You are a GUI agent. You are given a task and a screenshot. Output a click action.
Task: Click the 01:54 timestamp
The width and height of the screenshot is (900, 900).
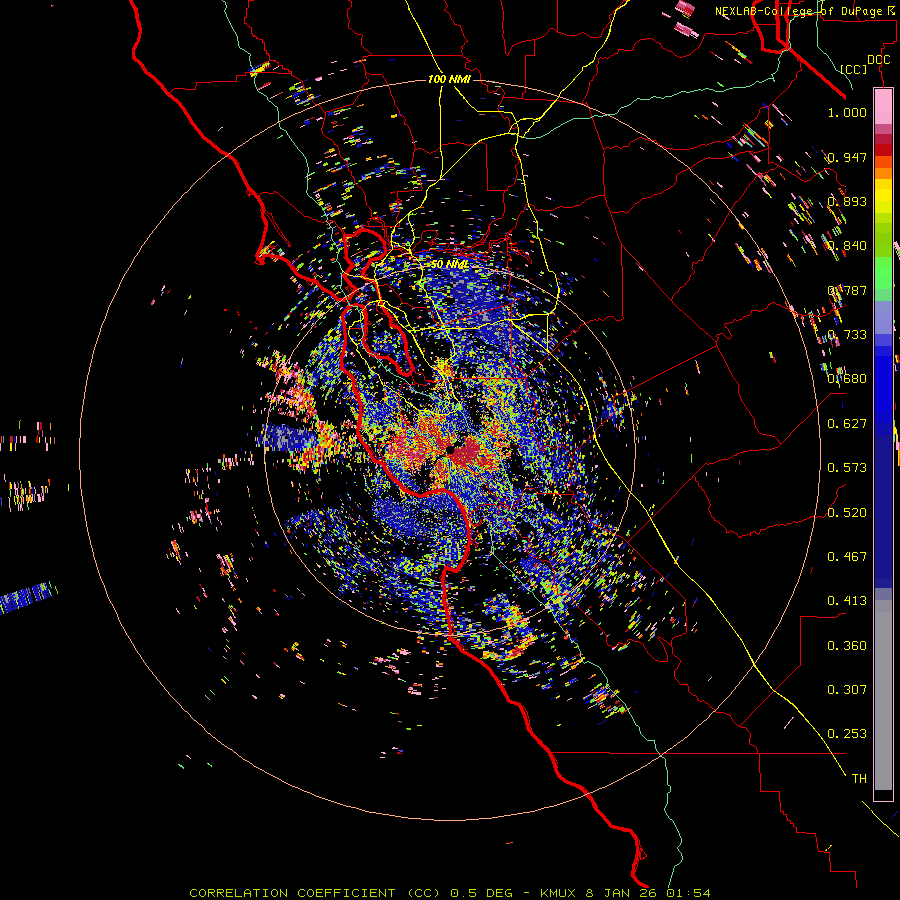click(x=688, y=893)
